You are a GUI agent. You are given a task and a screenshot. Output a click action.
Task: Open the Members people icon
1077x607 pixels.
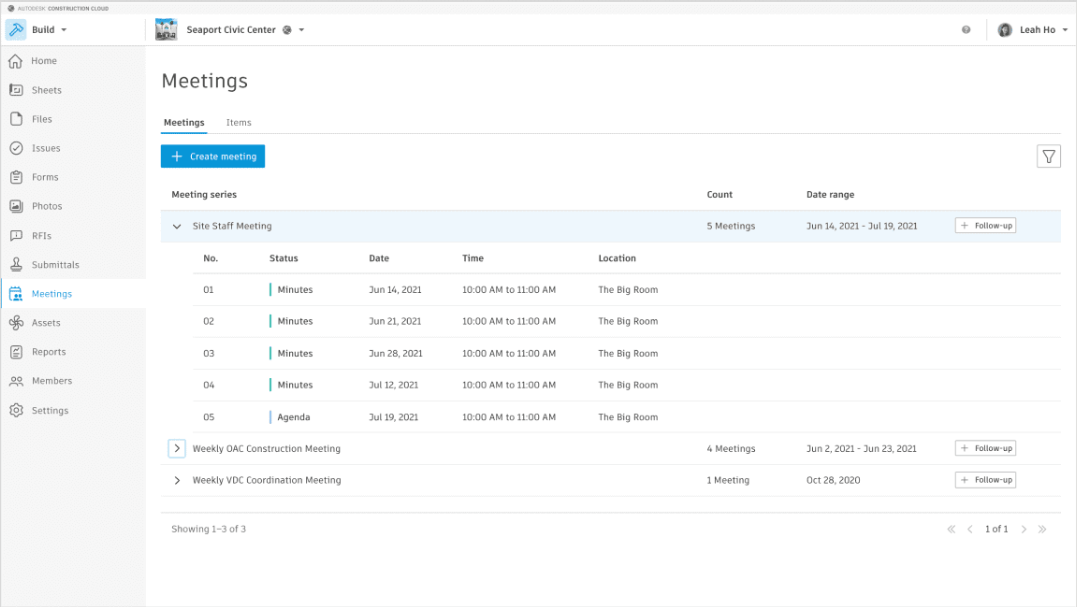pyautogui.click(x=16, y=381)
